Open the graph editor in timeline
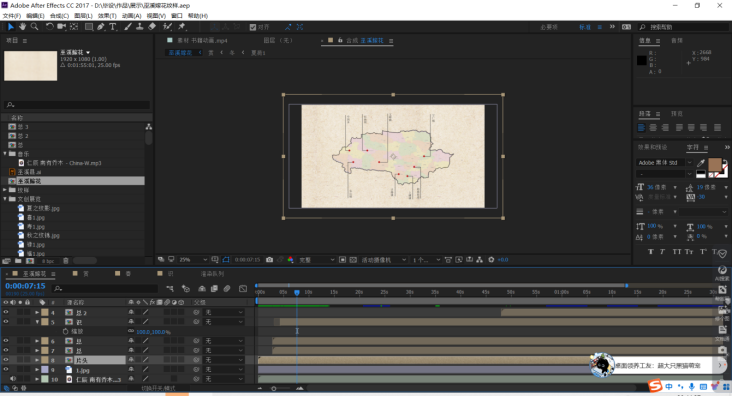Viewport: 732px width, 396px height. 243,289
